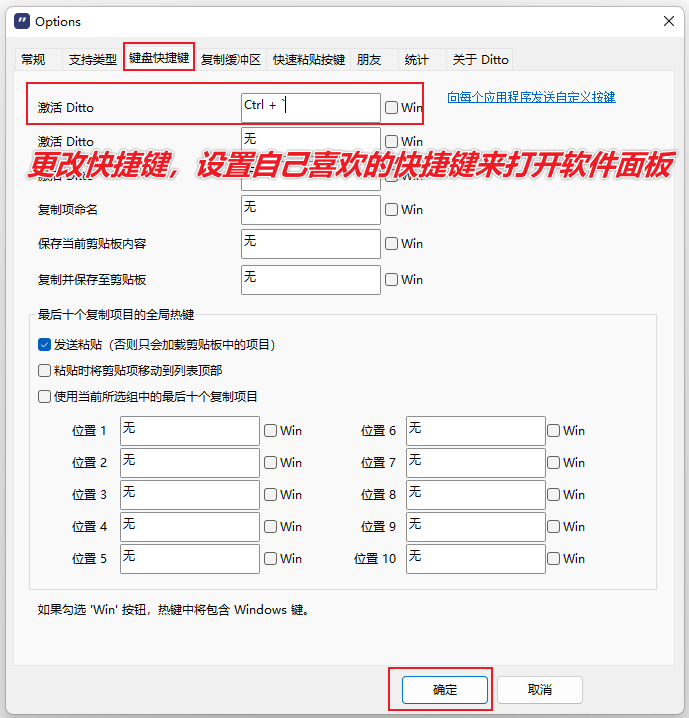This screenshot has width=689, height=718.
Task: Cancel changes with the 取消 button
Action: [540, 690]
